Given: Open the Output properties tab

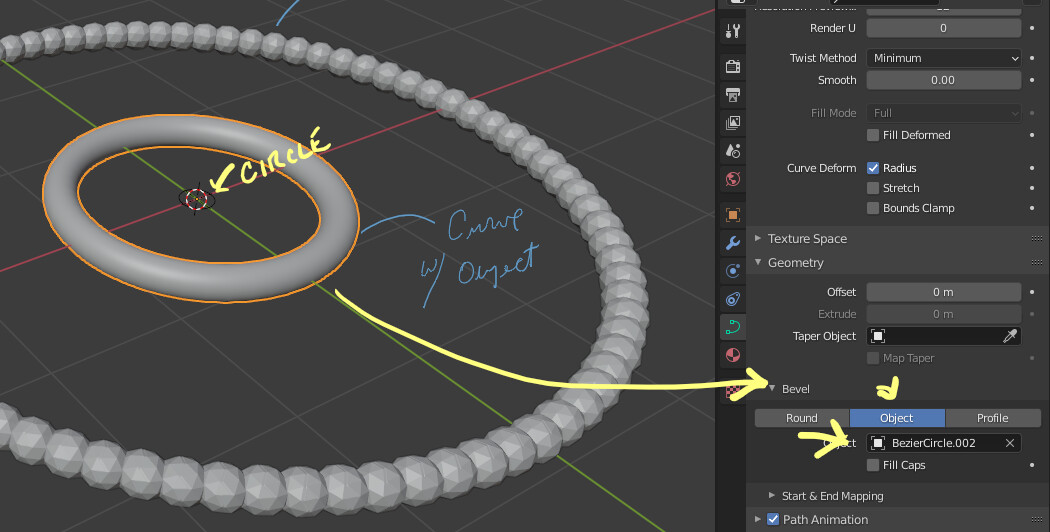Looking at the screenshot, I should [x=733, y=94].
